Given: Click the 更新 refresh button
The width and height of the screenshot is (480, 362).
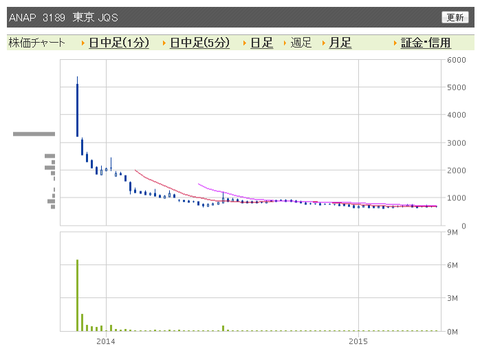Looking at the screenshot, I should 455,17.
